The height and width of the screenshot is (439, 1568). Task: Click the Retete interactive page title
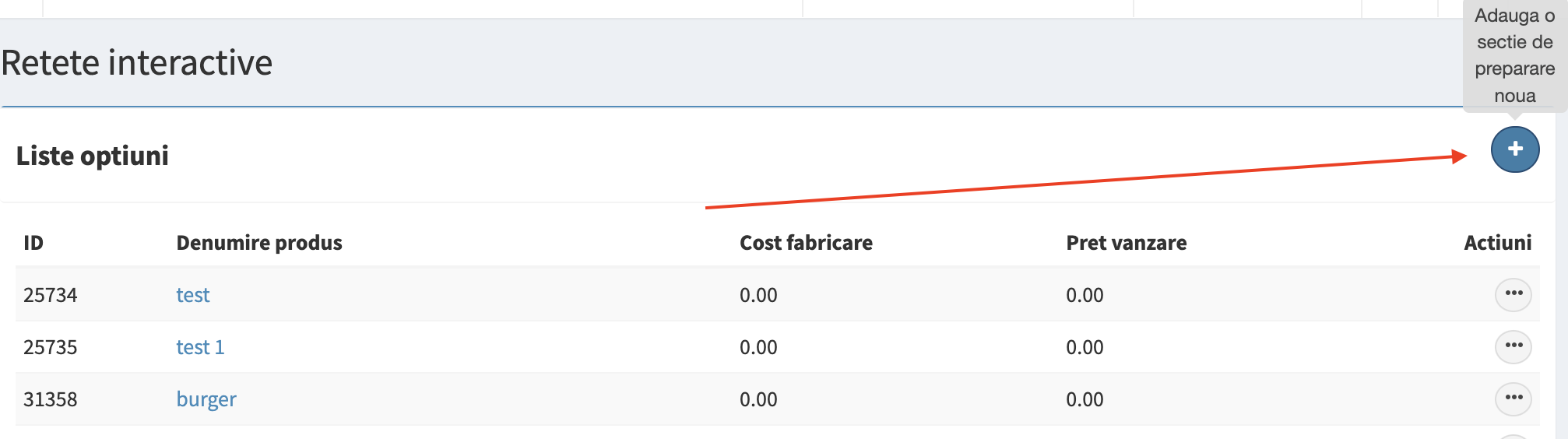[137, 63]
